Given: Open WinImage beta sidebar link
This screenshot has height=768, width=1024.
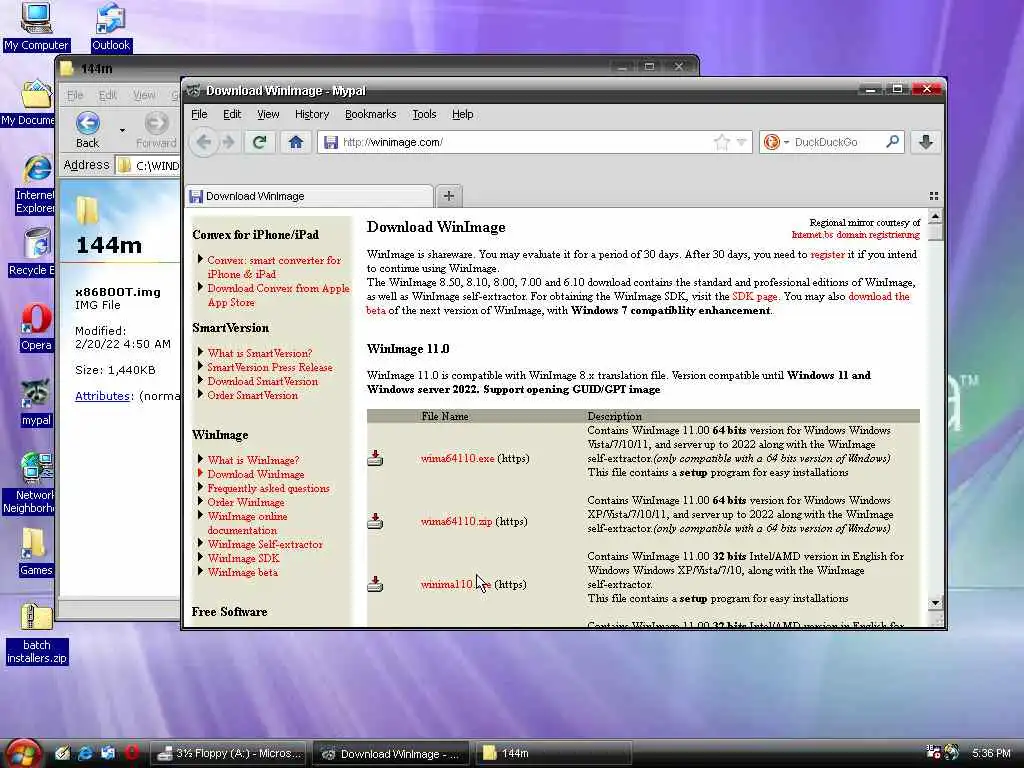Looking at the screenshot, I should point(242,572).
